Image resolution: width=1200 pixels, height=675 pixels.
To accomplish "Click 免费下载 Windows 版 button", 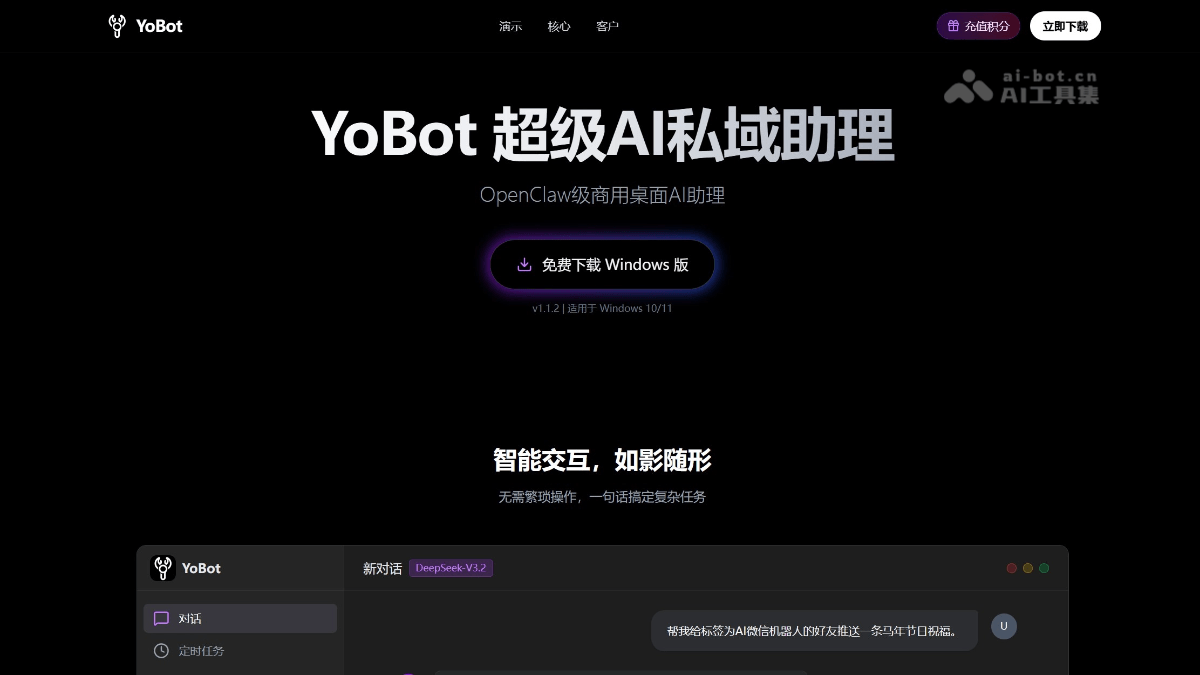I will (x=602, y=265).
